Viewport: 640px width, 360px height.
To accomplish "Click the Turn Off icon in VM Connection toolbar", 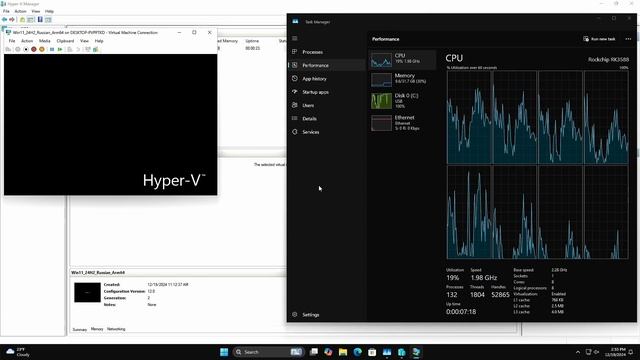I will [x=26, y=49].
